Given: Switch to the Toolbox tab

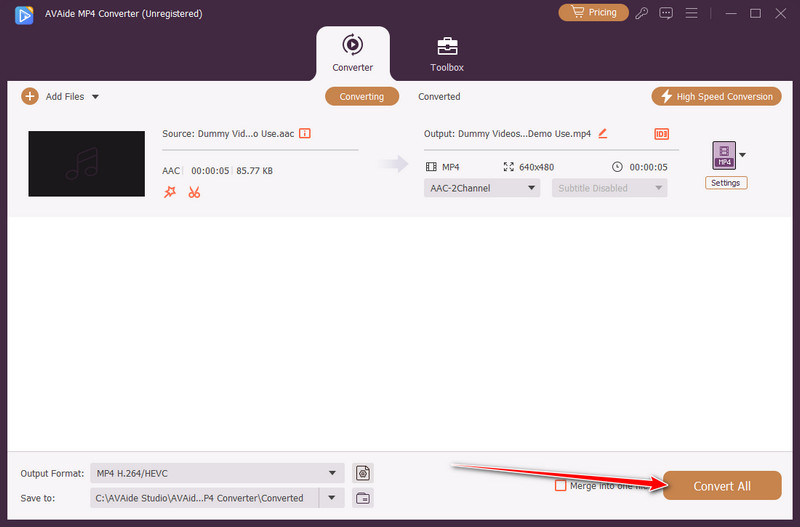Looking at the screenshot, I should pyautogui.click(x=447, y=54).
